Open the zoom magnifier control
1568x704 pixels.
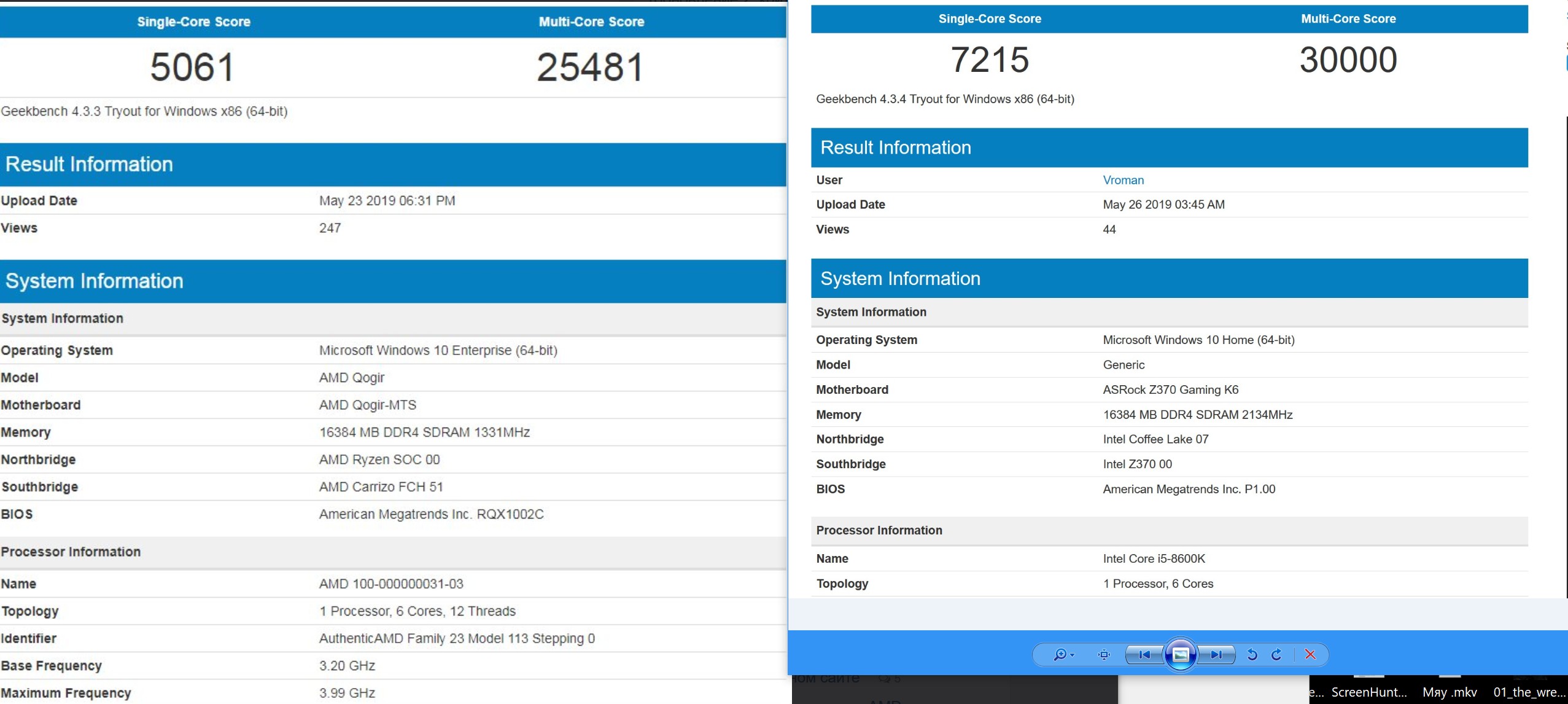[x=1060, y=655]
